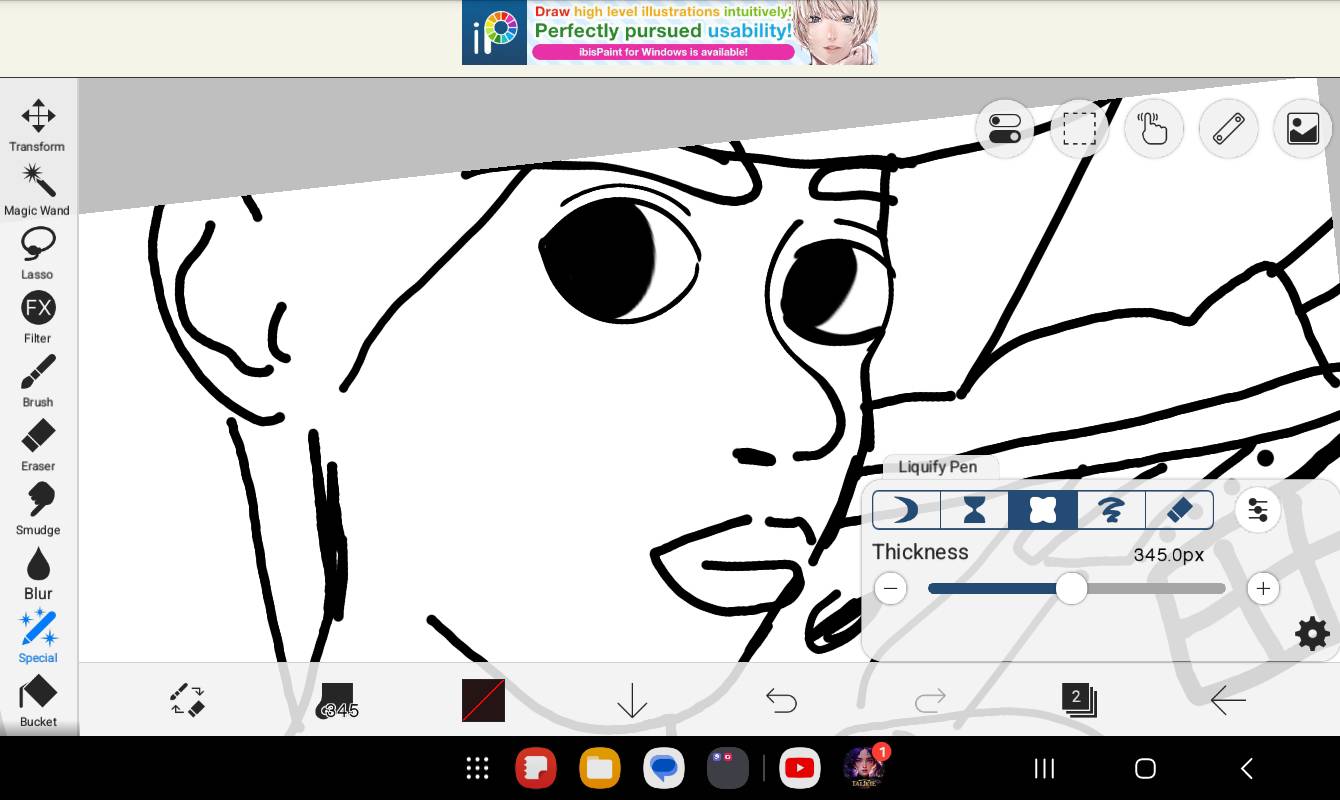Select the Blur tool
Image resolution: width=1340 pixels, height=800 pixels.
pos(38,572)
